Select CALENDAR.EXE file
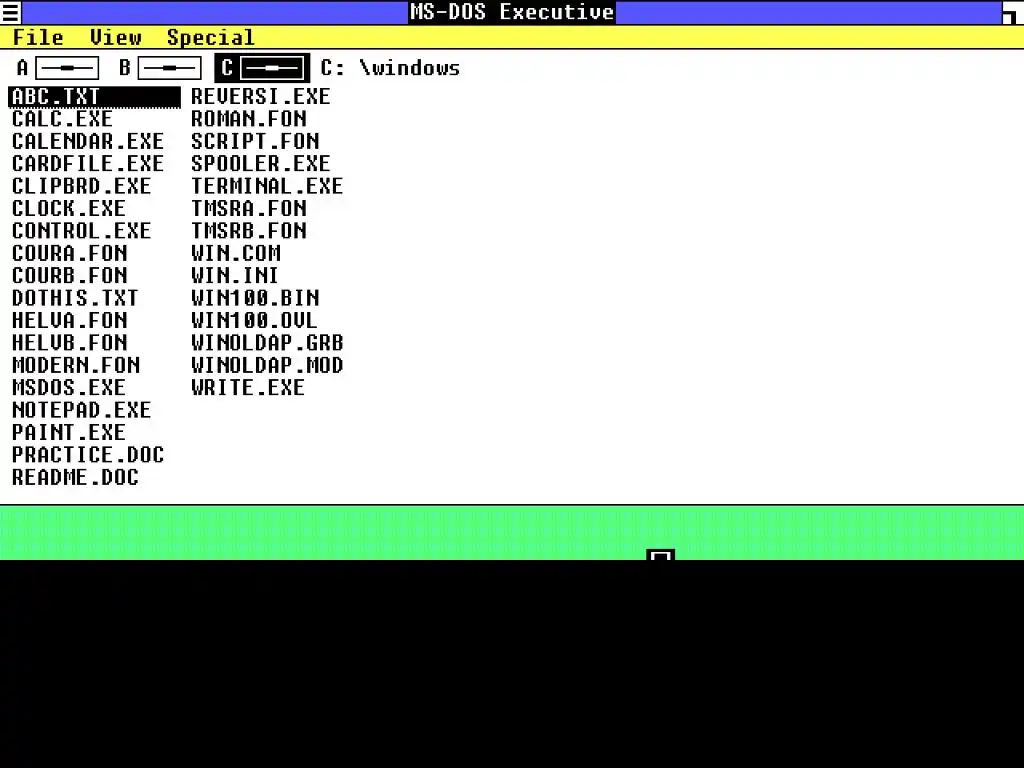 pyautogui.click(x=88, y=141)
